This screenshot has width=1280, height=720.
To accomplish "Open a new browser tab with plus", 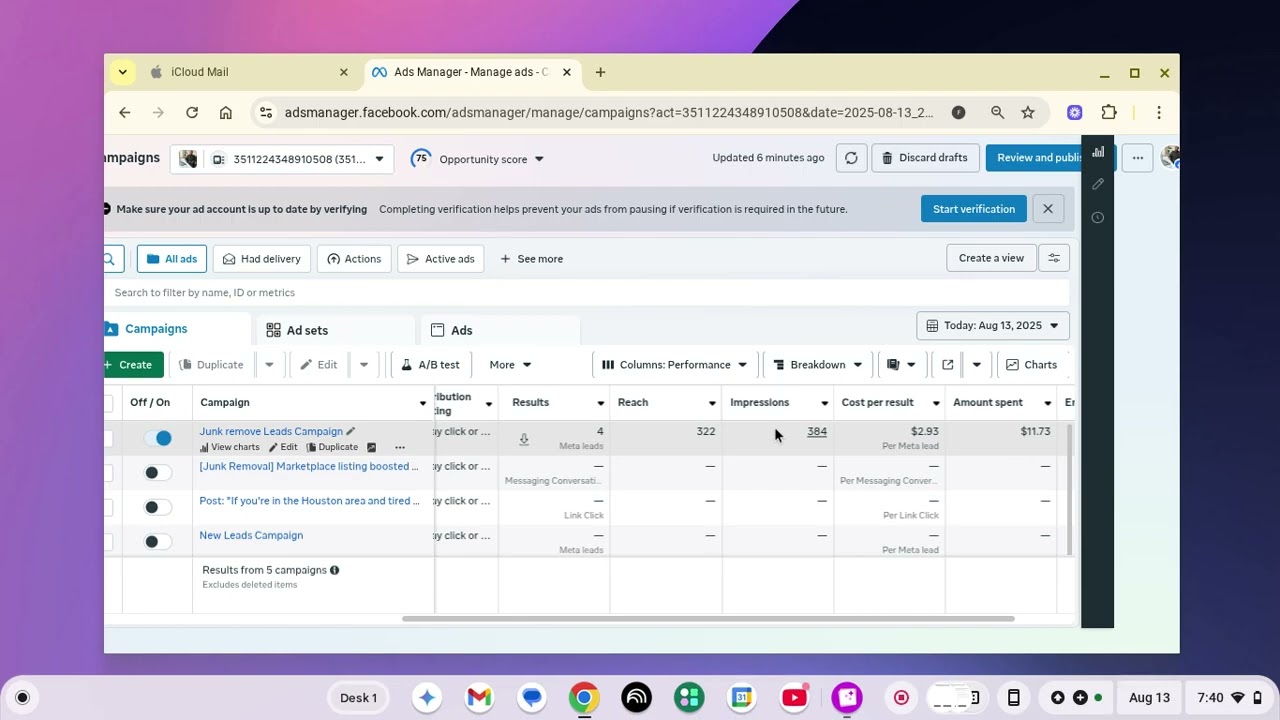I will (x=600, y=72).
